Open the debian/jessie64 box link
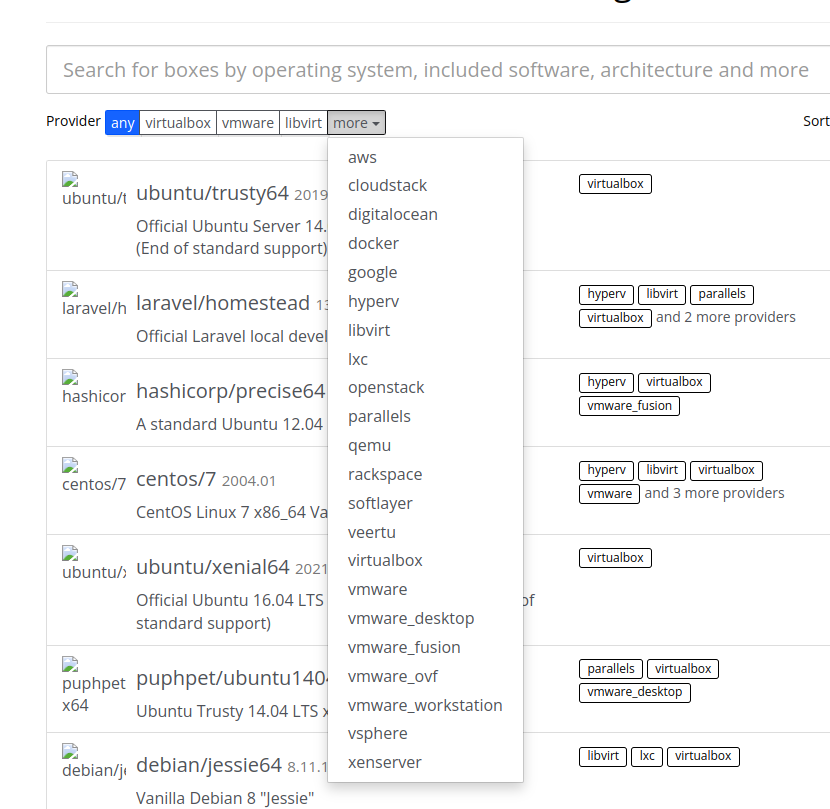 209,766
